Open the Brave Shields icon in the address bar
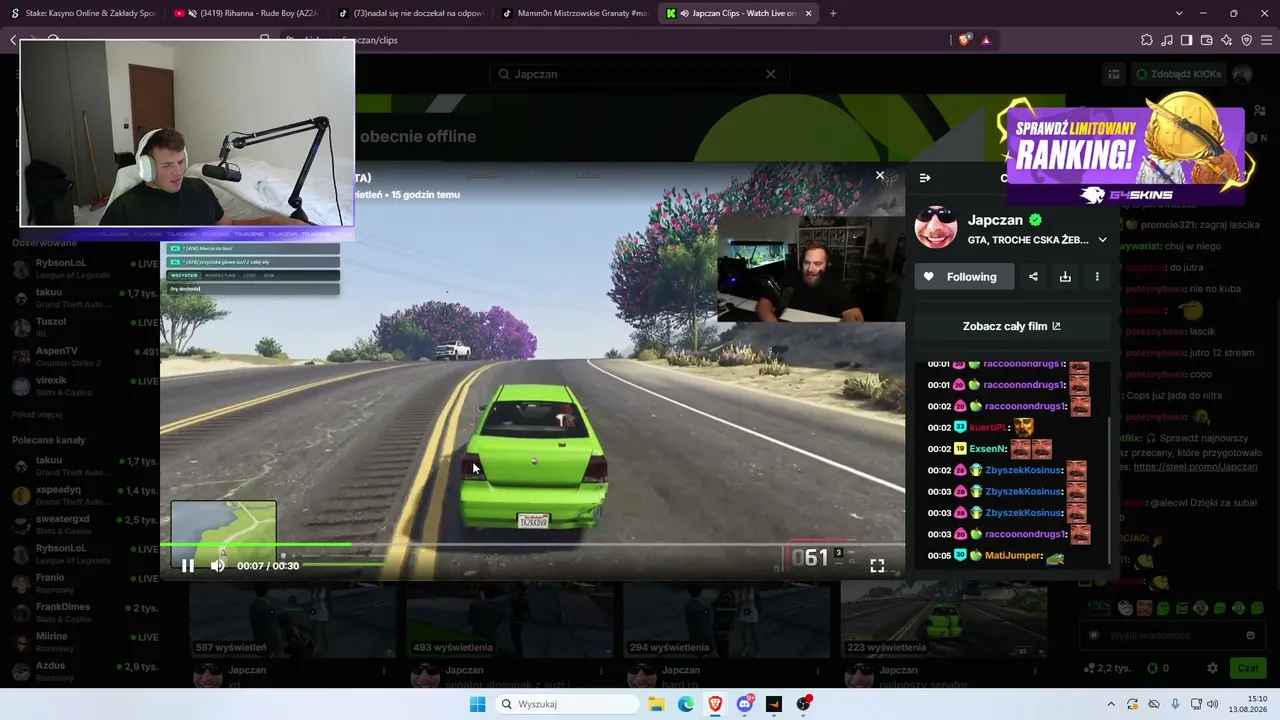This screenshot has height=720, width=1280. click(x=964, y=40)
